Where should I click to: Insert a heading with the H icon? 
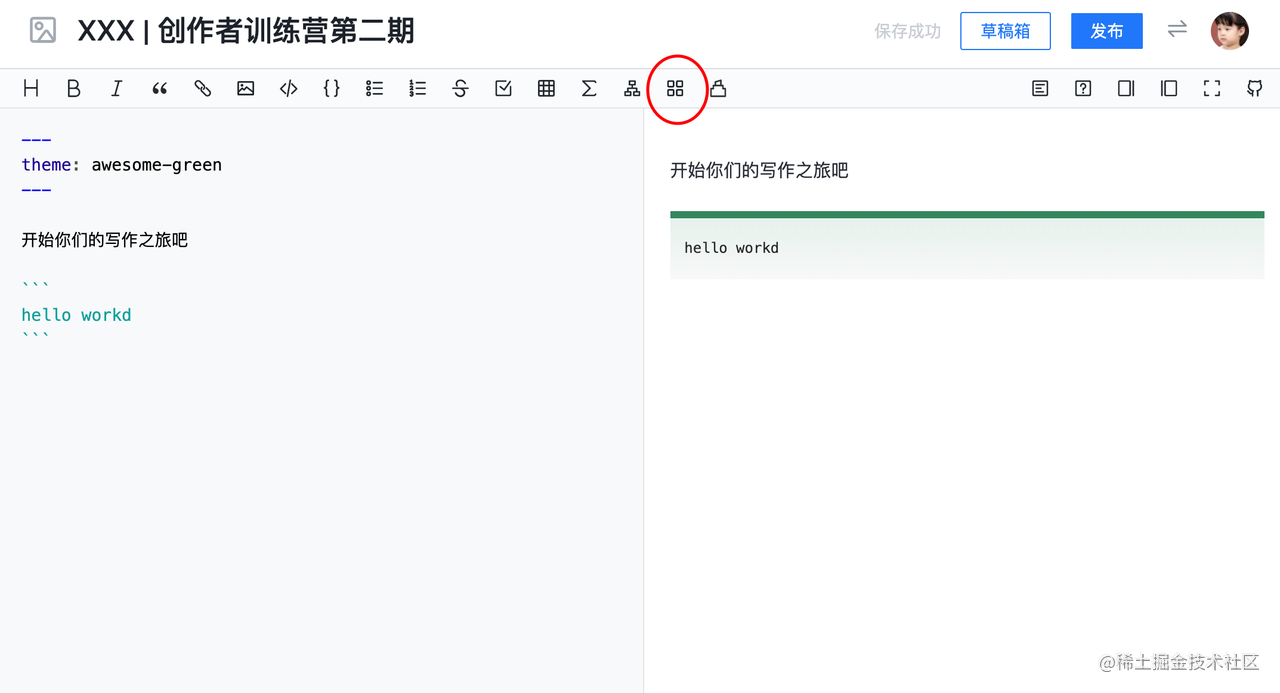click(x=31, y=89)
